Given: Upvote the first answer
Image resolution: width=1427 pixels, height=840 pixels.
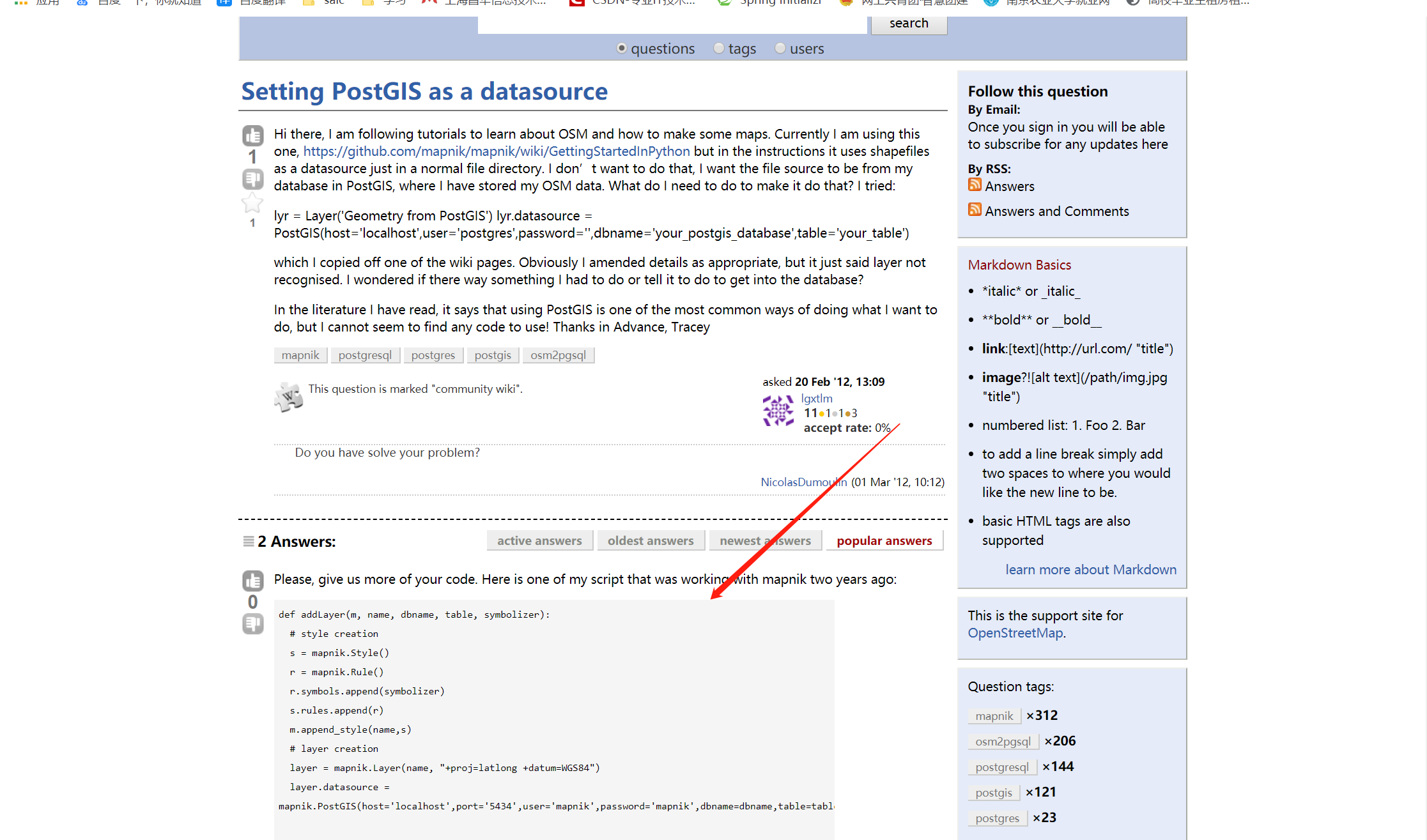Looking at the screenshot, I should pos(252,581).
